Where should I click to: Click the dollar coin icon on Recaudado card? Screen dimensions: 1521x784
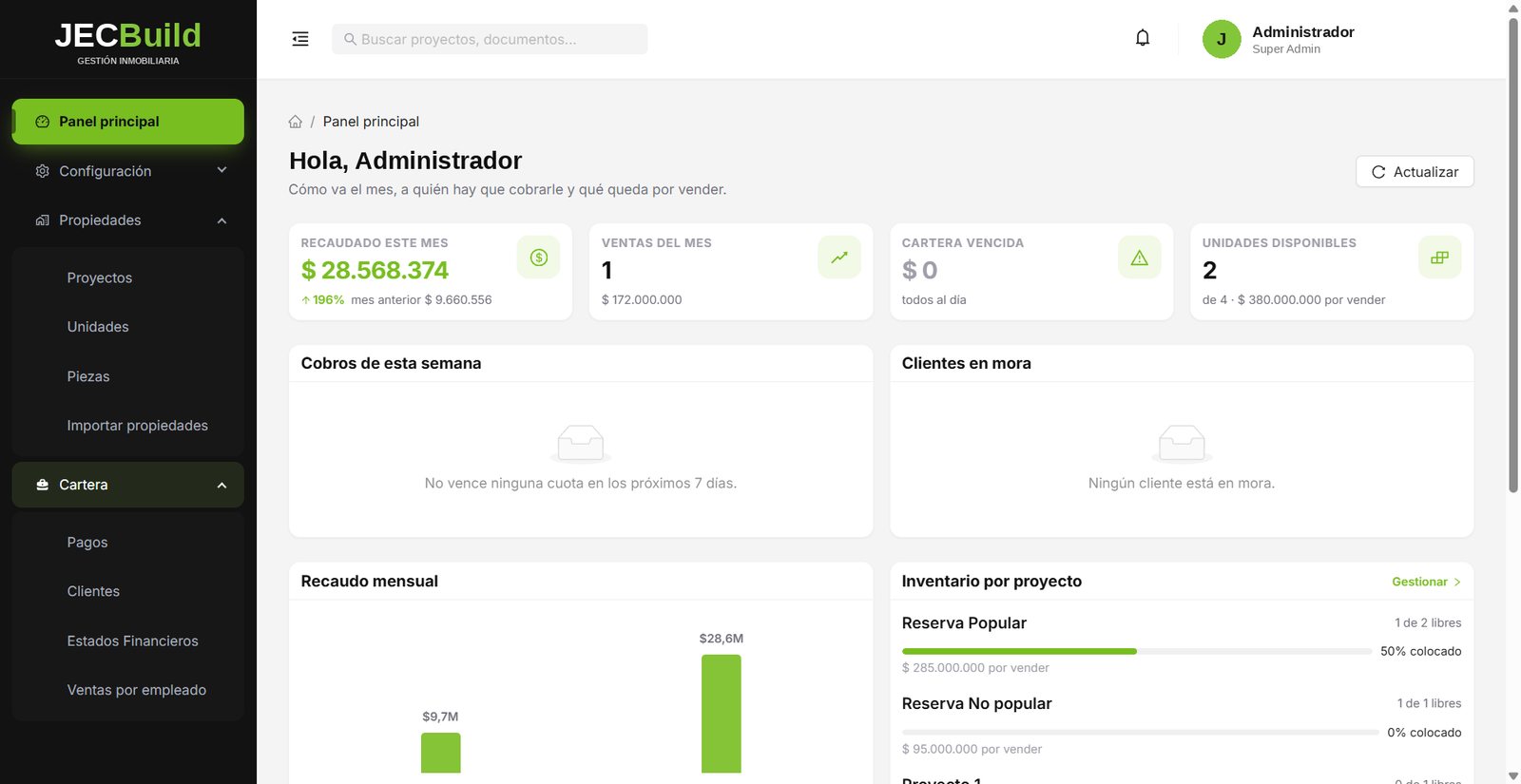[x=539, y=258]
